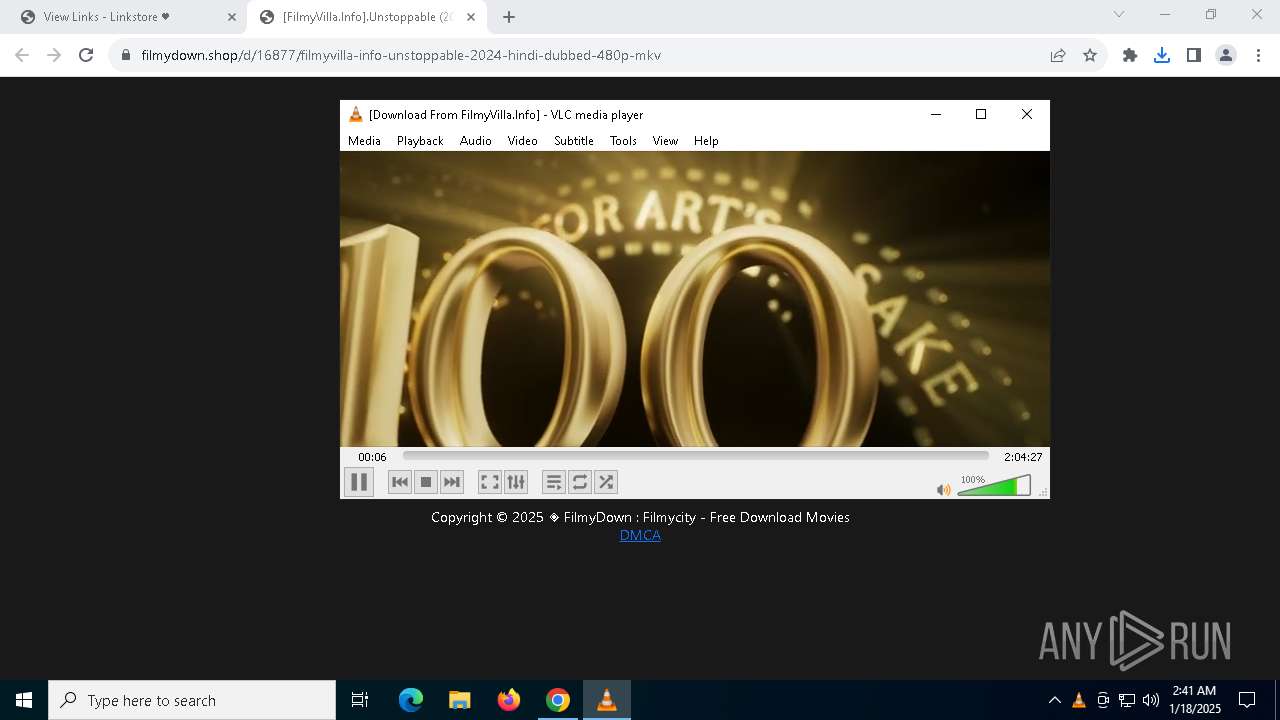Toggle loop repeat mode
1280x720 pixels.
(x=580, y=482)
